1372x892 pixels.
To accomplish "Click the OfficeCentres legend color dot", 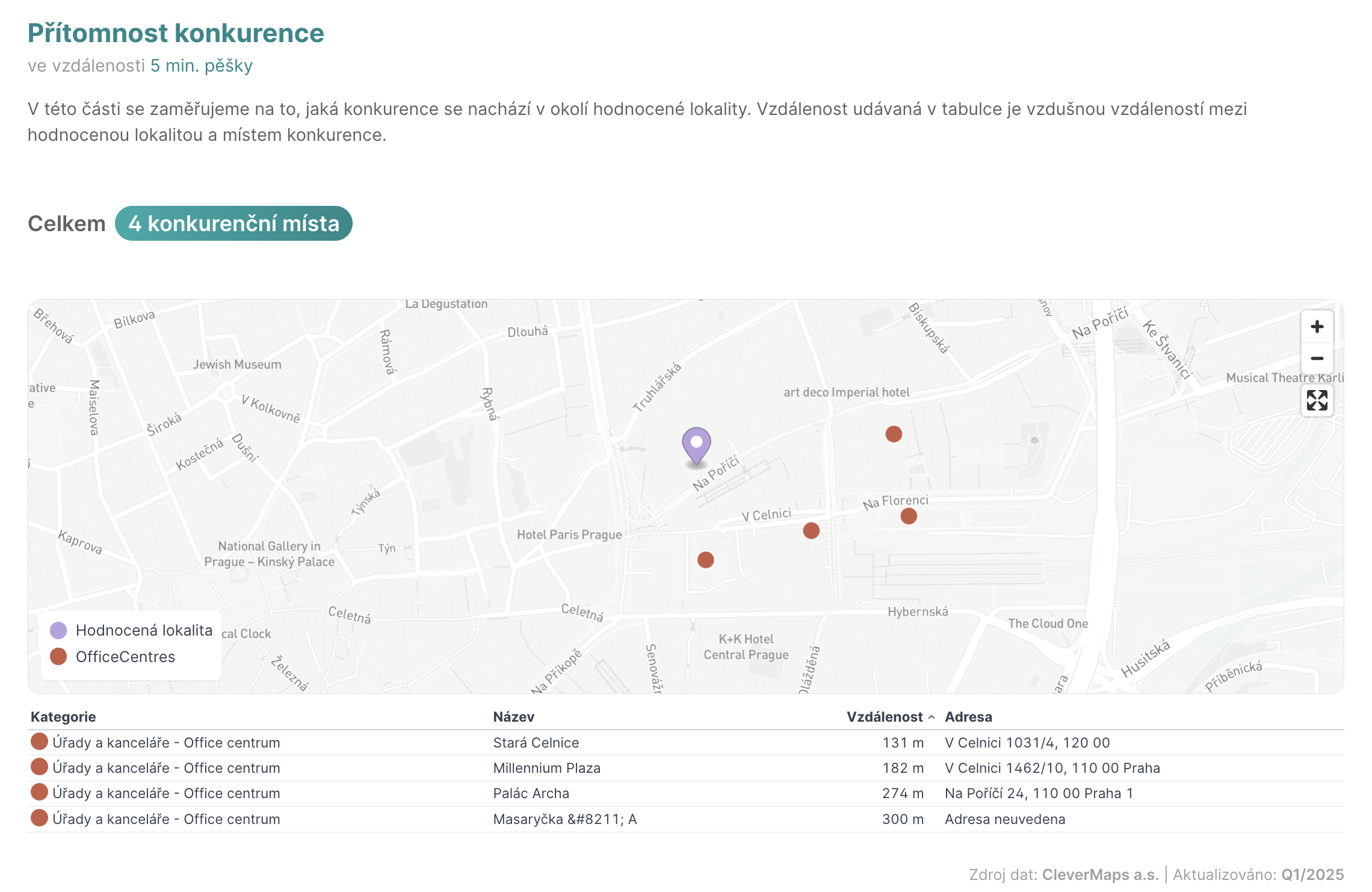I will [58, 657].
